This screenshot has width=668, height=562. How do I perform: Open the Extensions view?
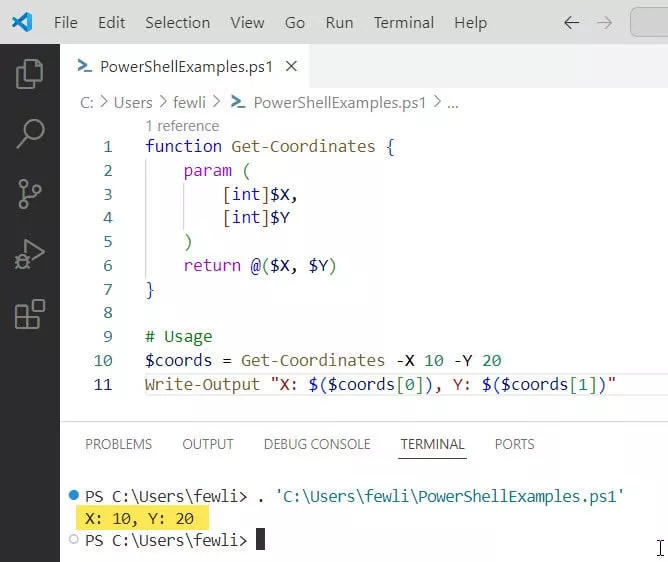click(30, 314)
